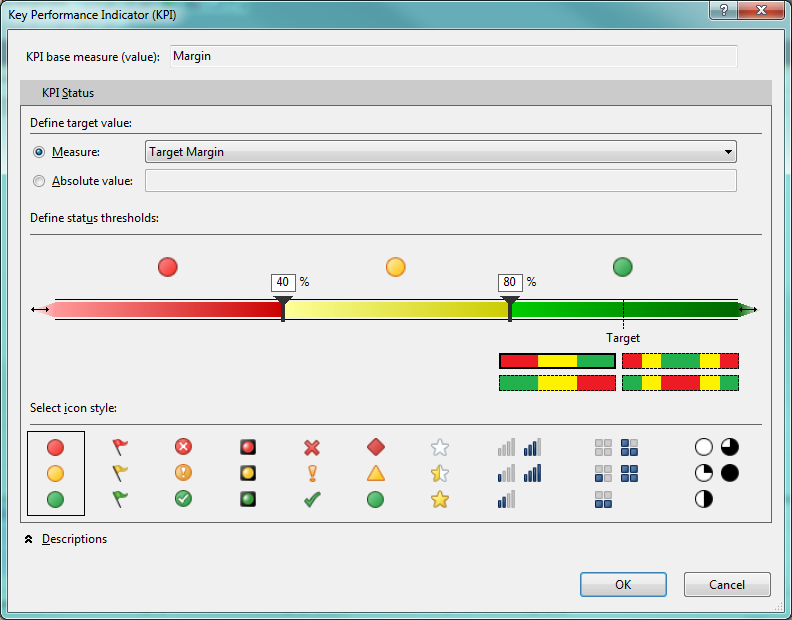Image resolution: width=792 pixels, height=620 pixels.
Task: Click the Absolute value input field
Action: 440,181
